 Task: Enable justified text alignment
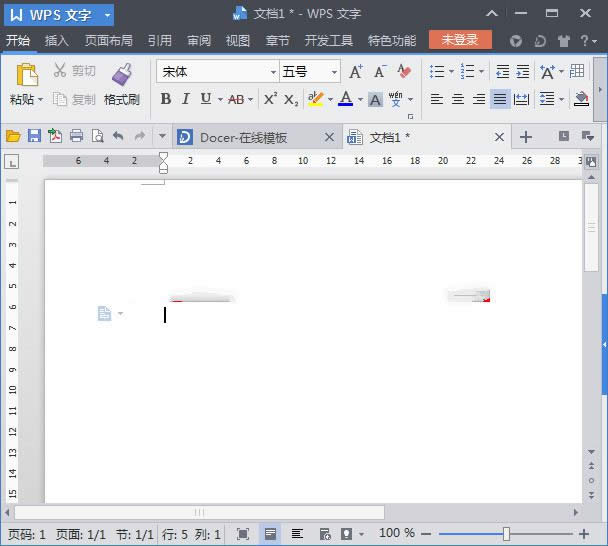pos(499,99)
